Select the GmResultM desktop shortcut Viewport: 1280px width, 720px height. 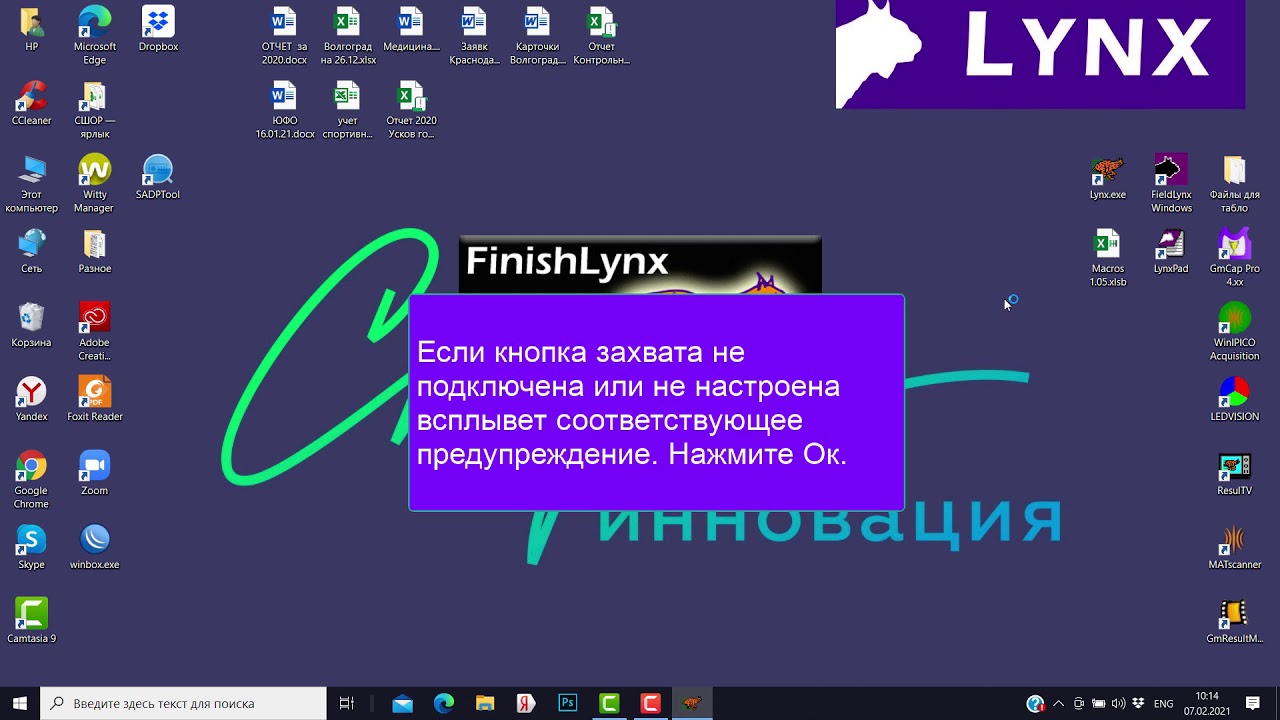[1235, 621]
